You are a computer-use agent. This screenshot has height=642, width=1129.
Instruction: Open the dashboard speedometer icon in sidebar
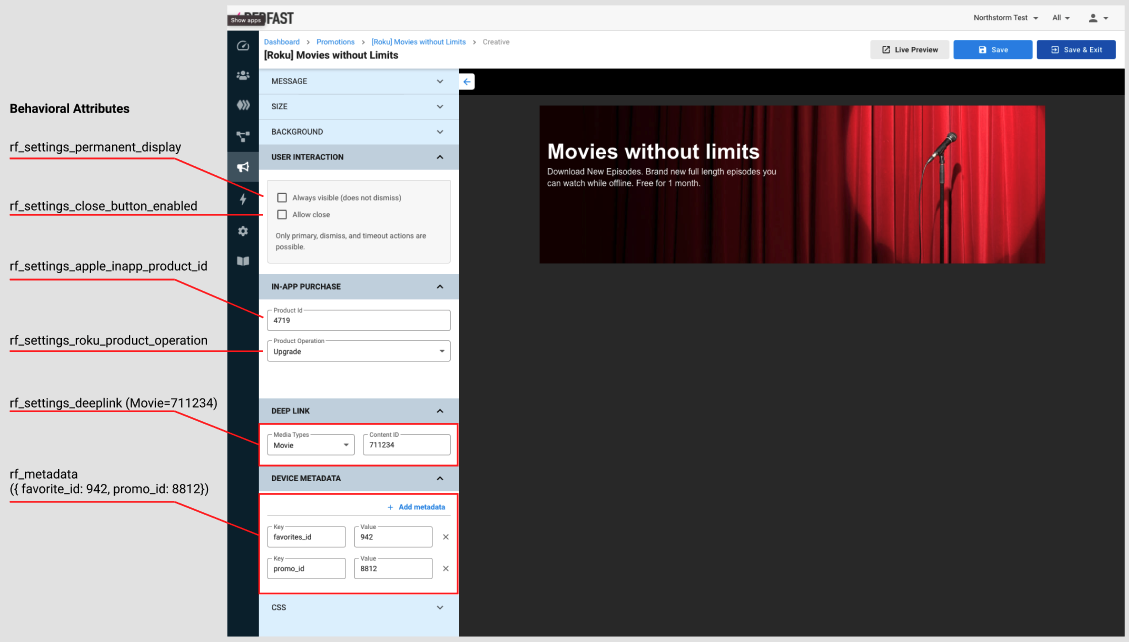243,45
